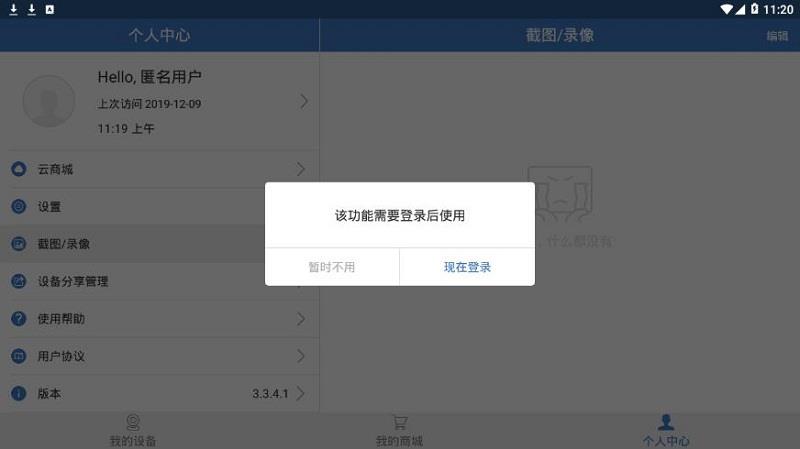Image resolution: width=800 pixels, height=449 pixels.
Task: Tap the 设置 settings gear icon
Action: click(x=19, y=206)
